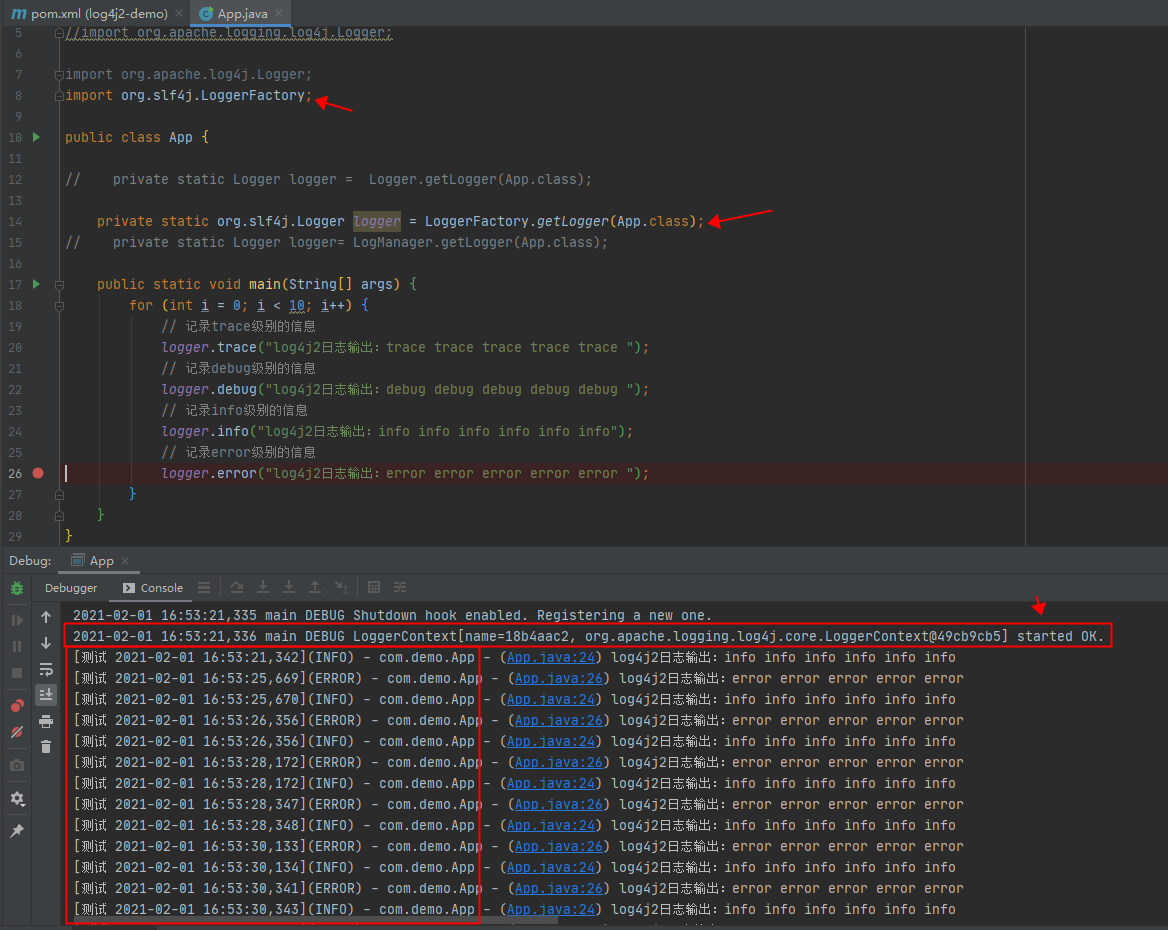Click the Evaluate Expression calculator icon
1168x930 pixels.
(374, 588)
